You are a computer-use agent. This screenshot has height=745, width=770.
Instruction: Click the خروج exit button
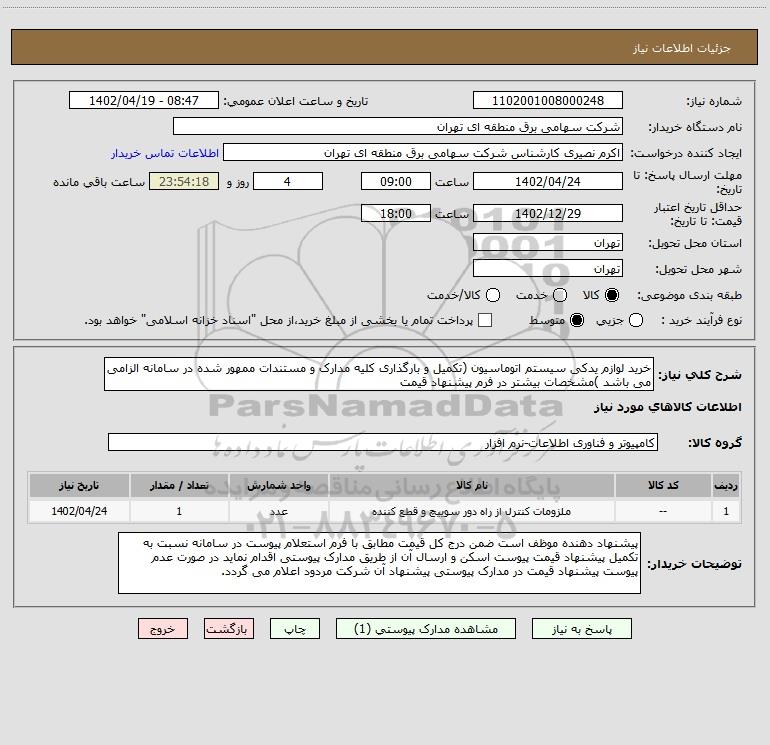coord(163,629)
